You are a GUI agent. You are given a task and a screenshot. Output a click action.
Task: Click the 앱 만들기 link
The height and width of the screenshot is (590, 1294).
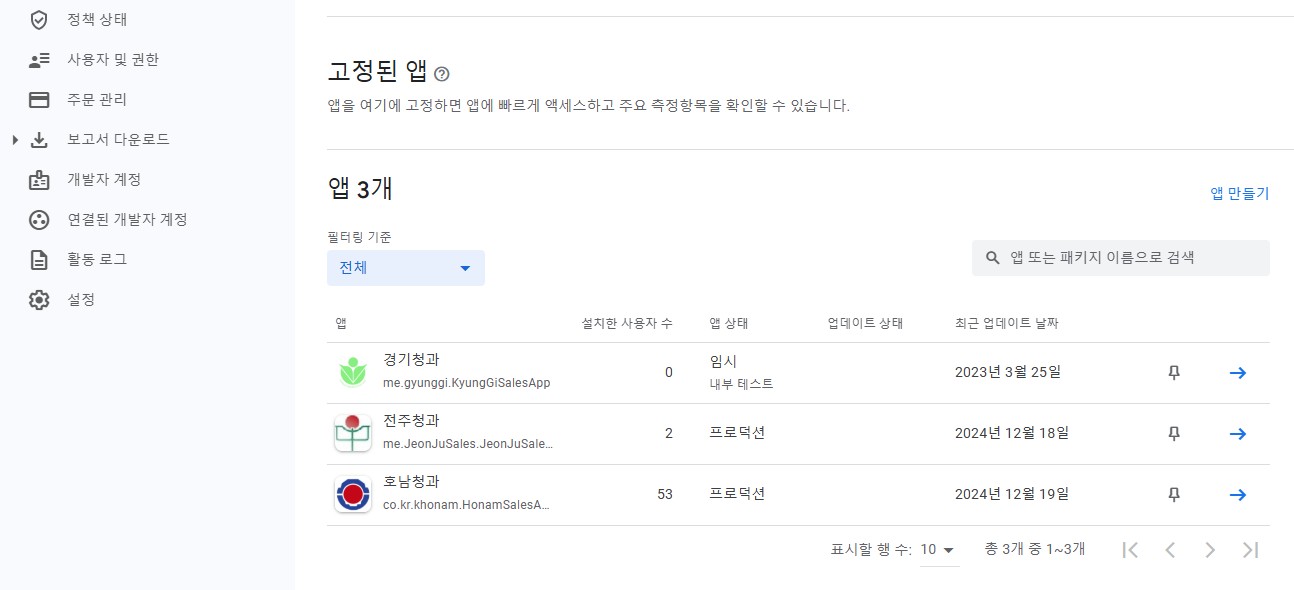click(1239, 194)
